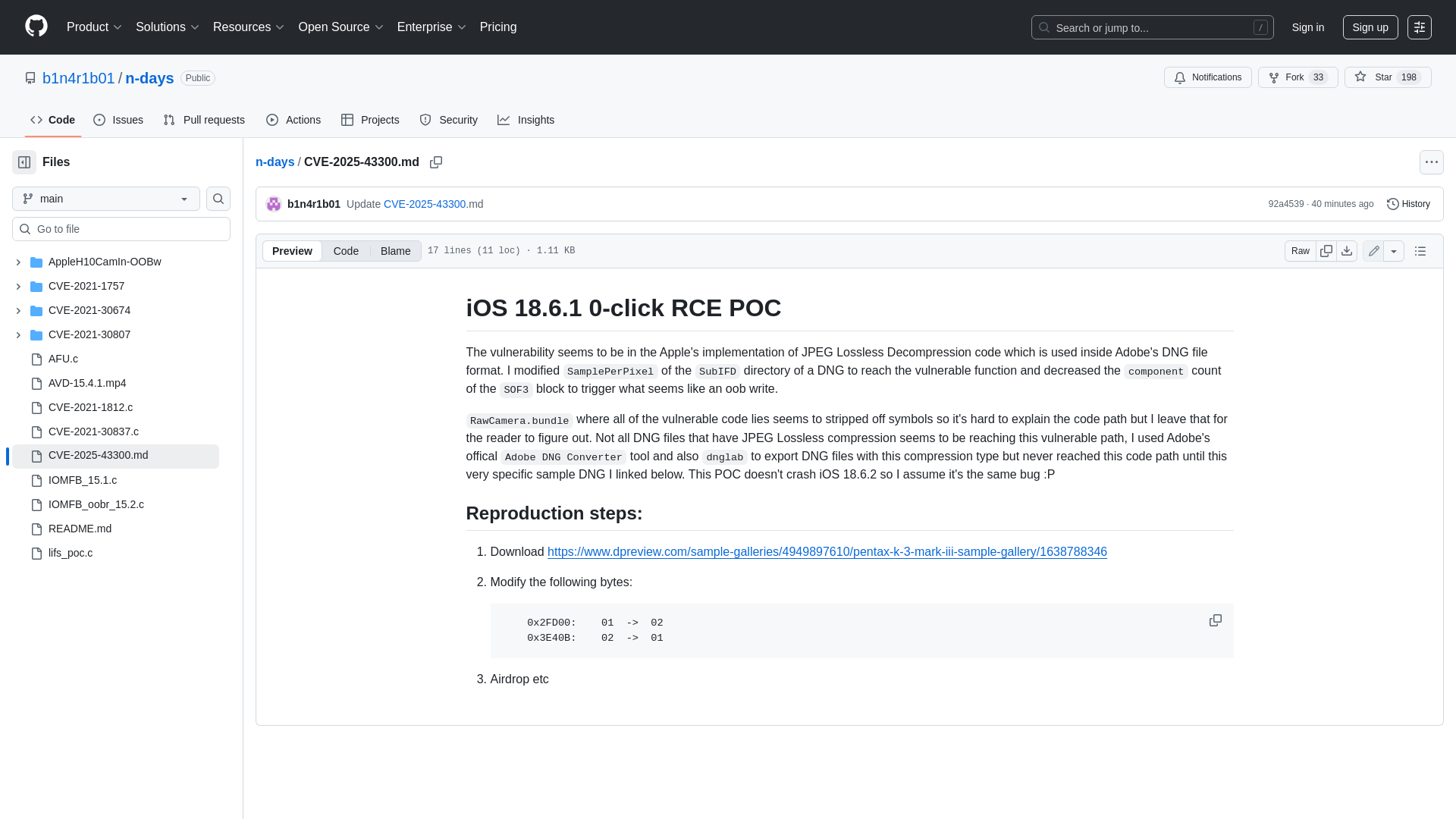Image resolution: width=1456 pixels, height=819 pixels.
Task: Open the Insights tab
Action: click(526, 120)
